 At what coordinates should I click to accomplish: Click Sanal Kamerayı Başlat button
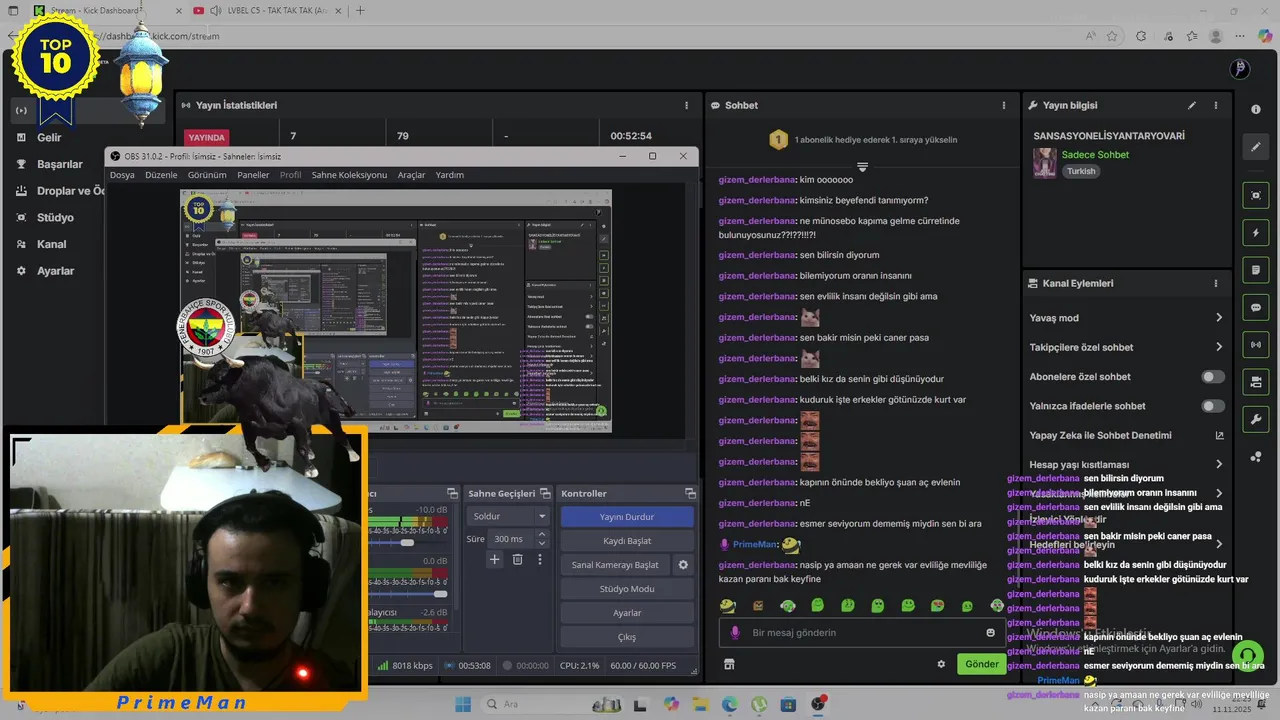[x=615, y=565]
